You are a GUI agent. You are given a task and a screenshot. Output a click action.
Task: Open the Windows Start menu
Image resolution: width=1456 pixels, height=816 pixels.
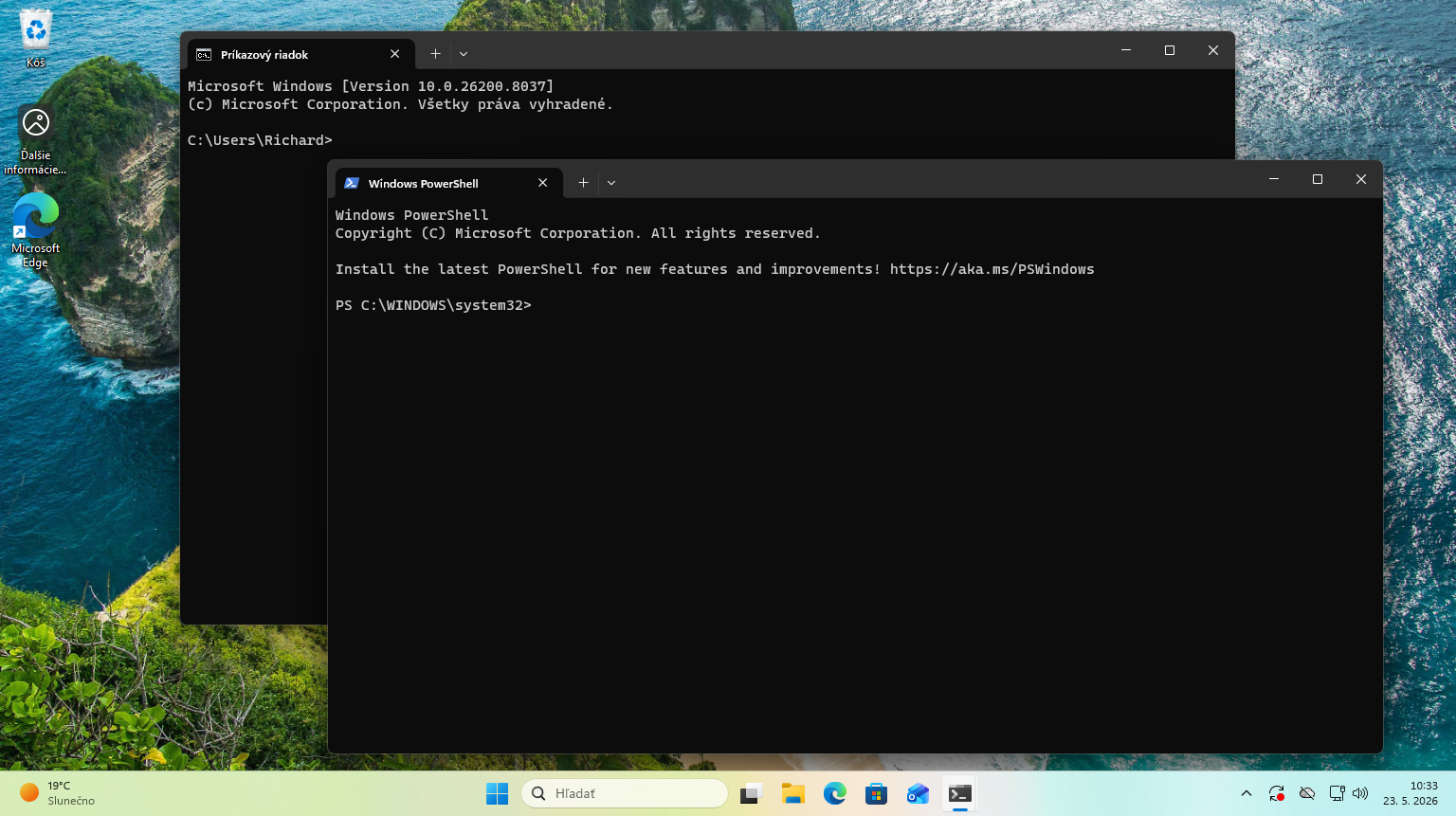point(497,793)
